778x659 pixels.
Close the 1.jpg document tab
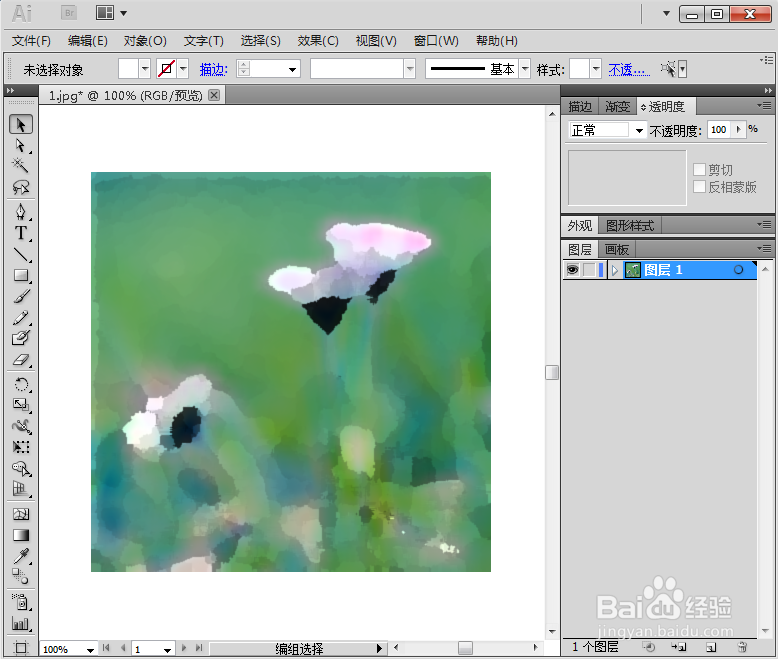coord(214,95)
